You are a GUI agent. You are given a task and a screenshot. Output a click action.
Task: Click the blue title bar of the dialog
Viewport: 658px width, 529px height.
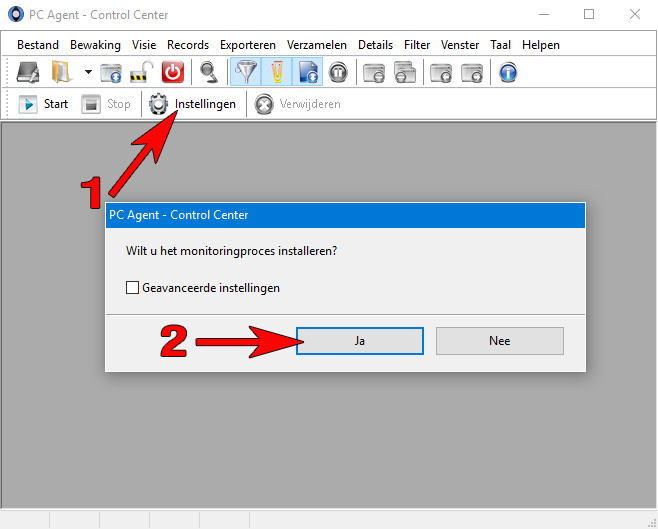(x=345, y=215)
